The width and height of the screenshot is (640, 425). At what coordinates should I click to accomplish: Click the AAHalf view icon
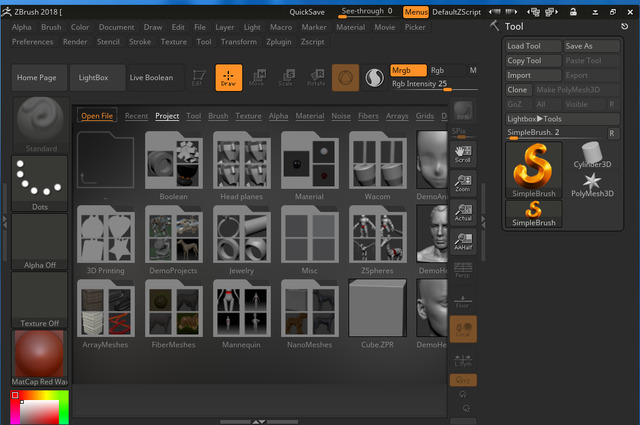462,239
